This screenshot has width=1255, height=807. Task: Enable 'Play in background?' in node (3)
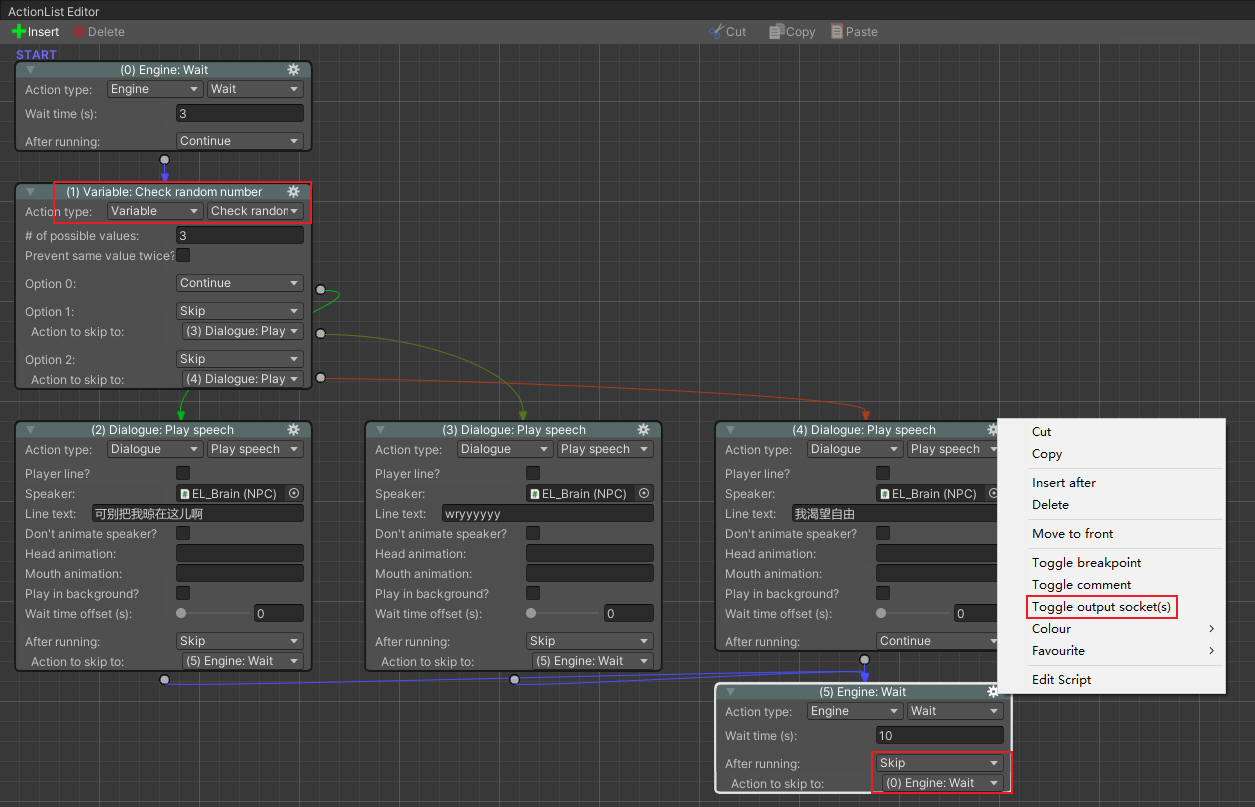coord(533,593)
